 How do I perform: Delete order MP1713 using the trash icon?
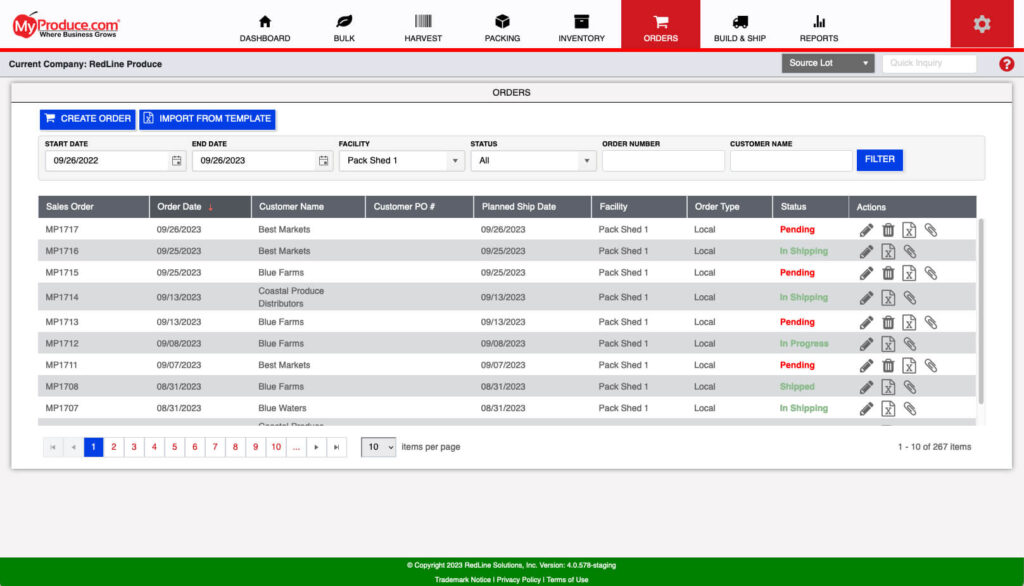click(888, 322)
